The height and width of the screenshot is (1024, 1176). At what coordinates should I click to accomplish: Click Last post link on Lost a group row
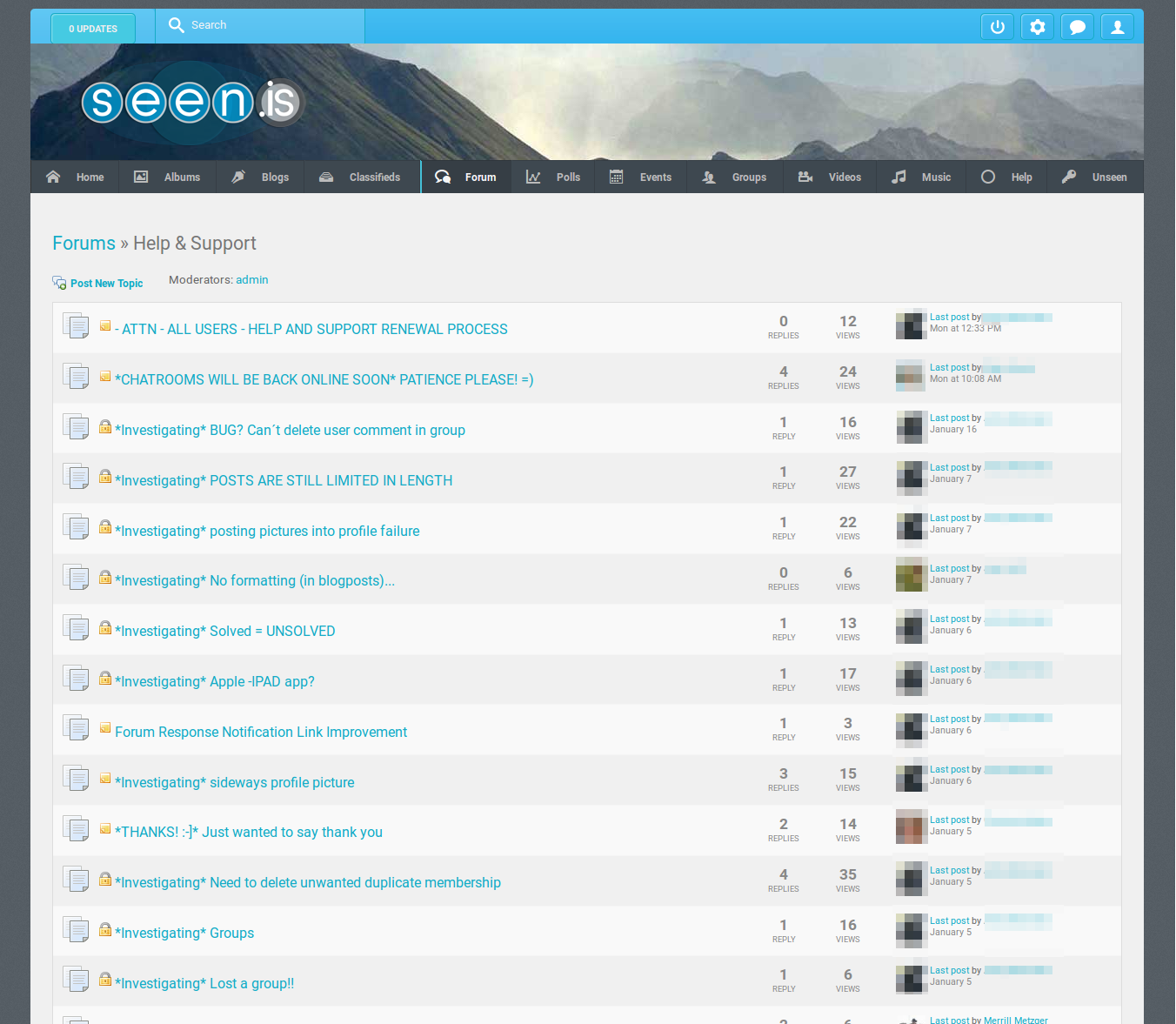coord(949,971)
